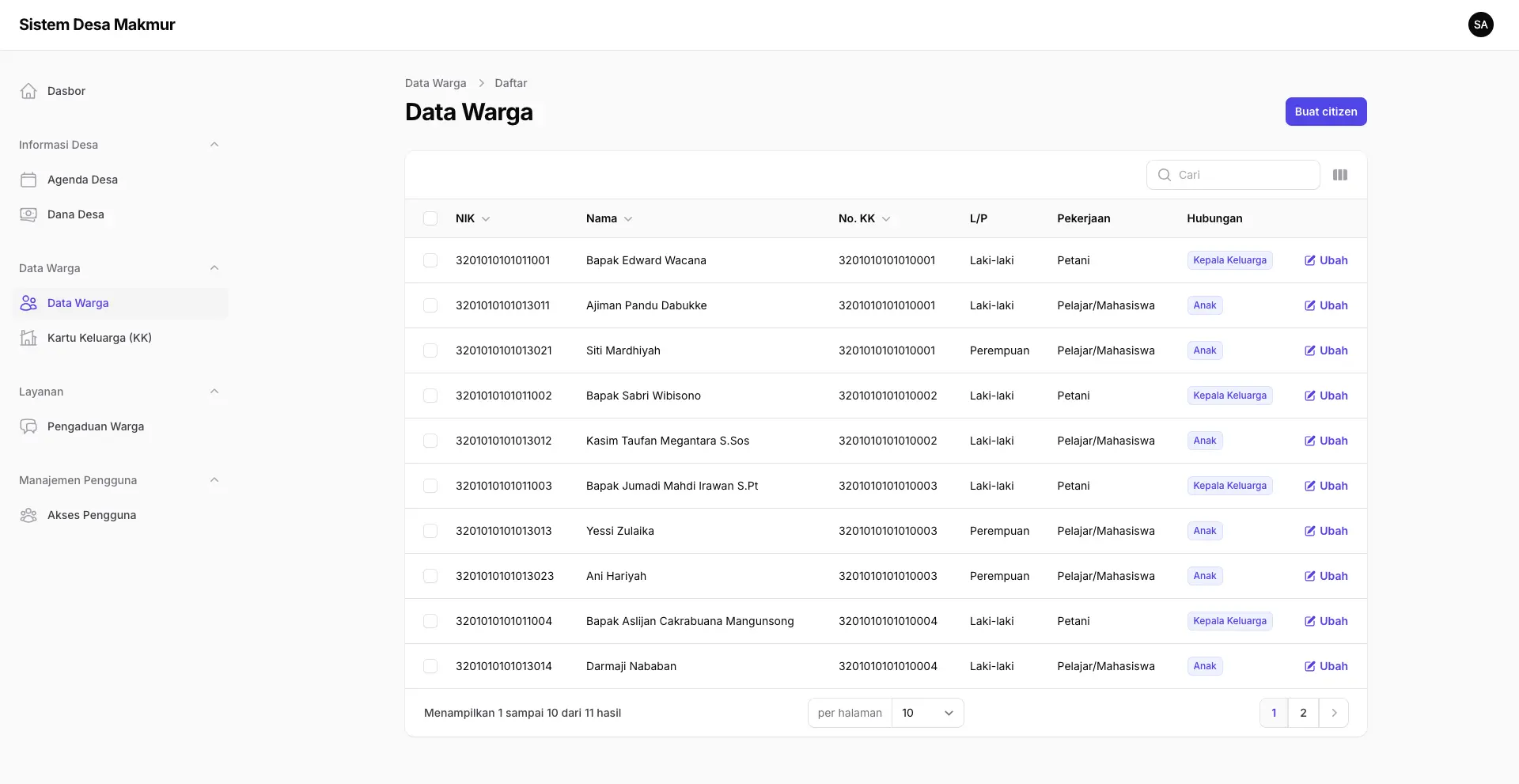Go to page 2 of results
Viewport: 1519px width, 784px height.
click(1303, 713)
